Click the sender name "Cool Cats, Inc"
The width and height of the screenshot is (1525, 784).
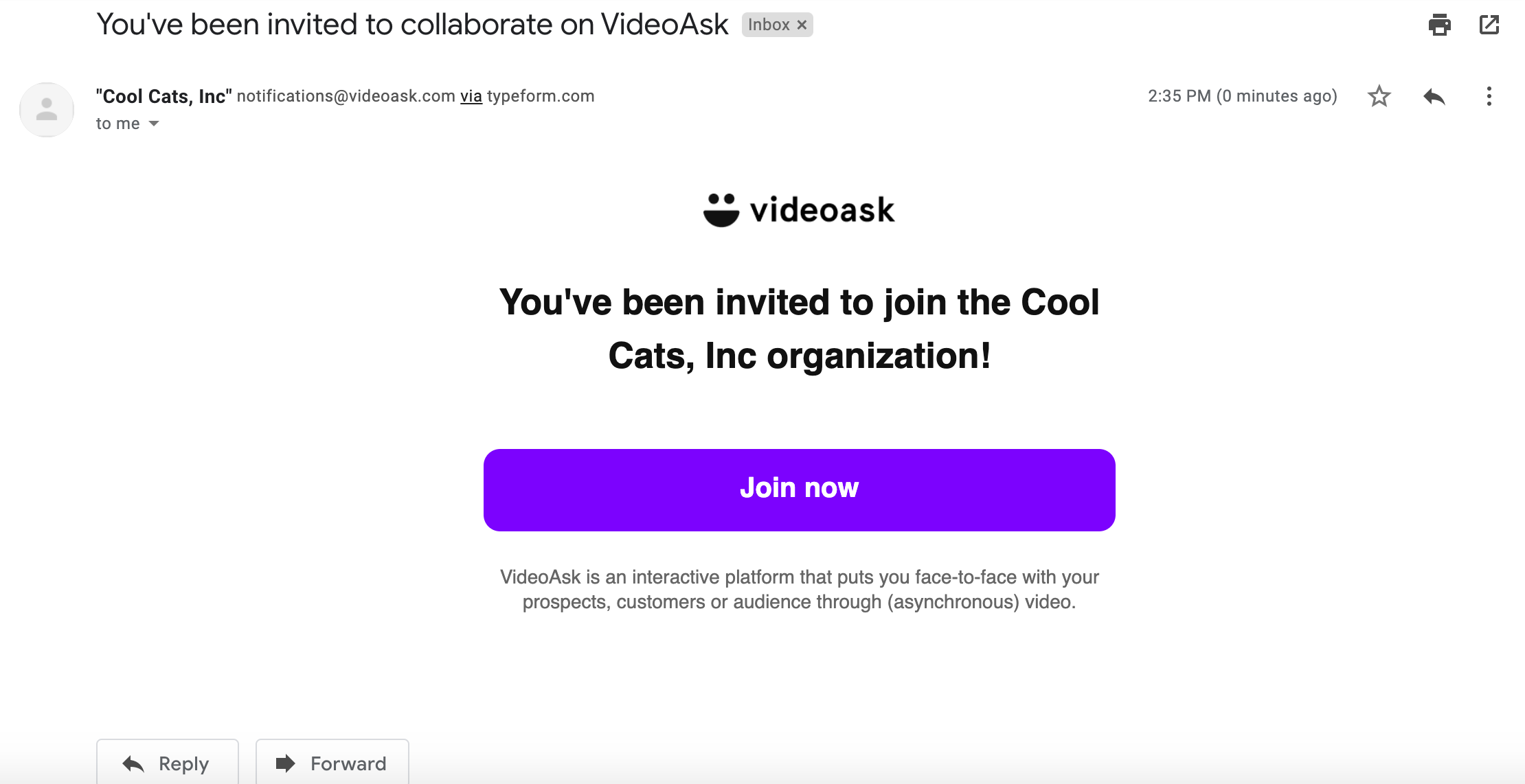164,96
